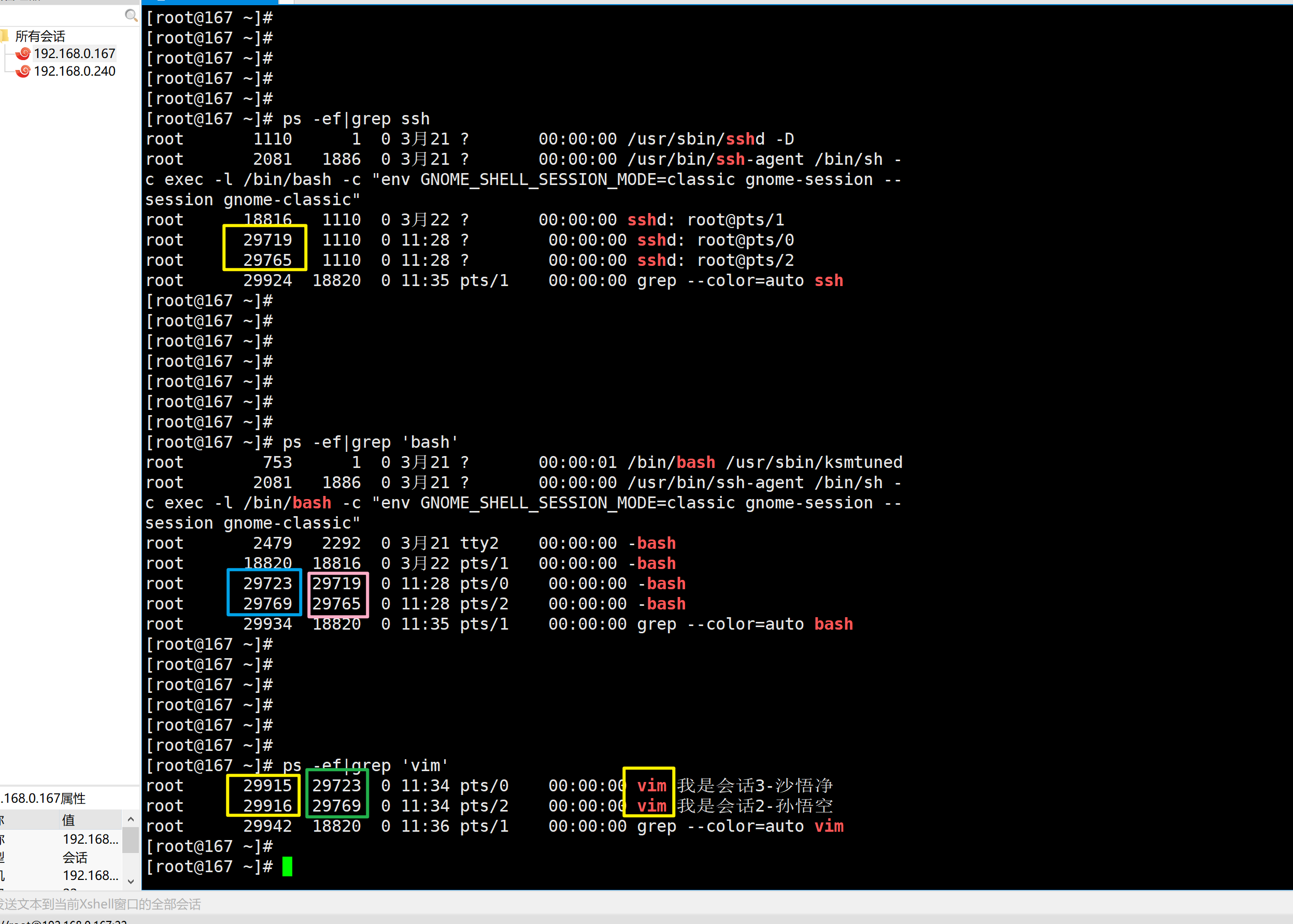
Task: Select the 192.168.0.167 session entry
Action: tap(75, 53)
